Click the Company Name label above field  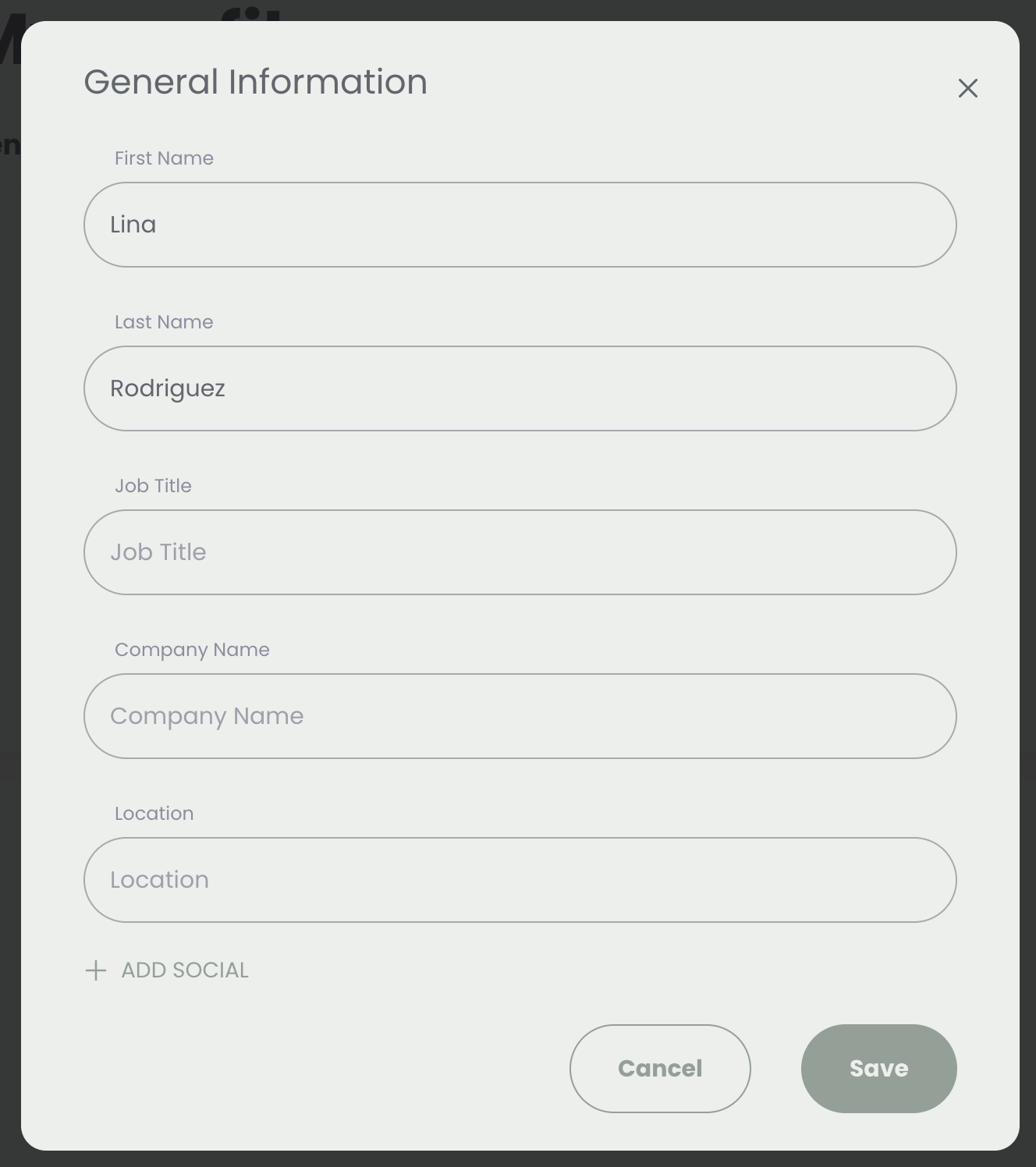192,650
